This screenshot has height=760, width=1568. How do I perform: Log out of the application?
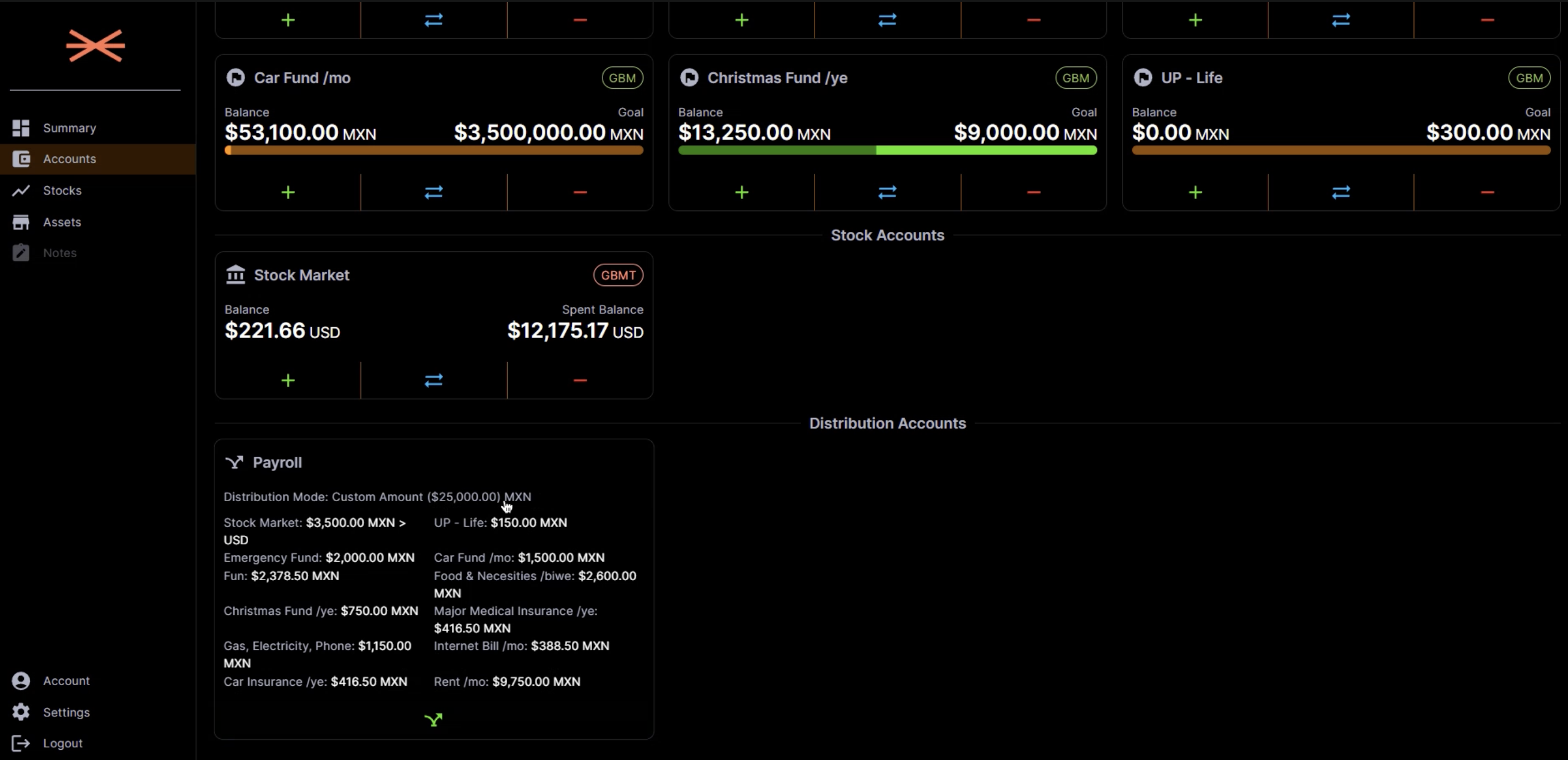point(64,743)
